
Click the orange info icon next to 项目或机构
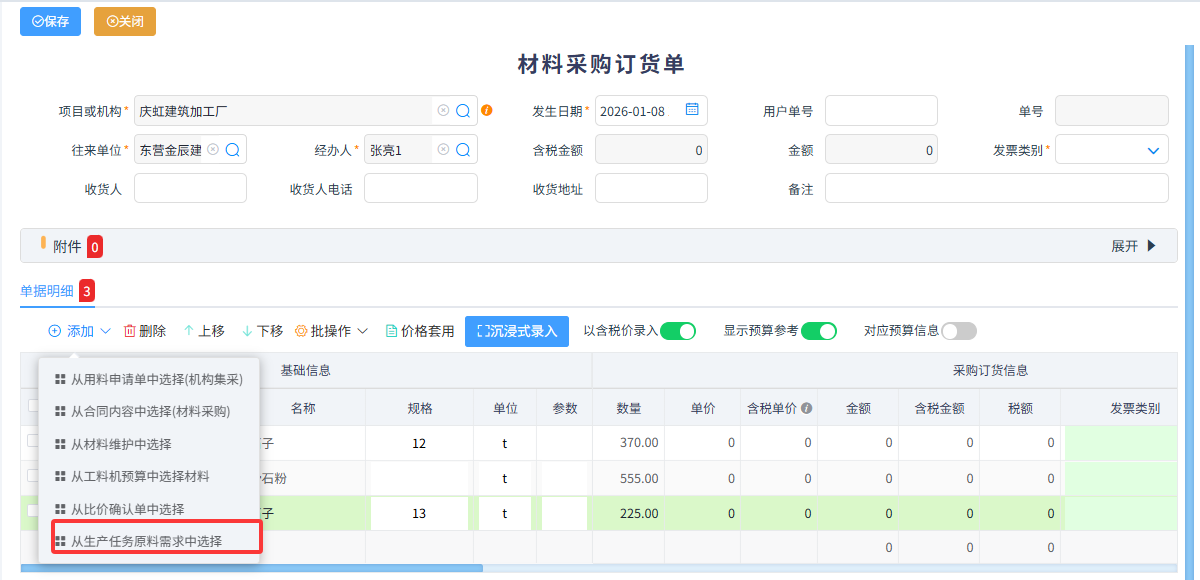pyautogui.click(x=487, y=110)
